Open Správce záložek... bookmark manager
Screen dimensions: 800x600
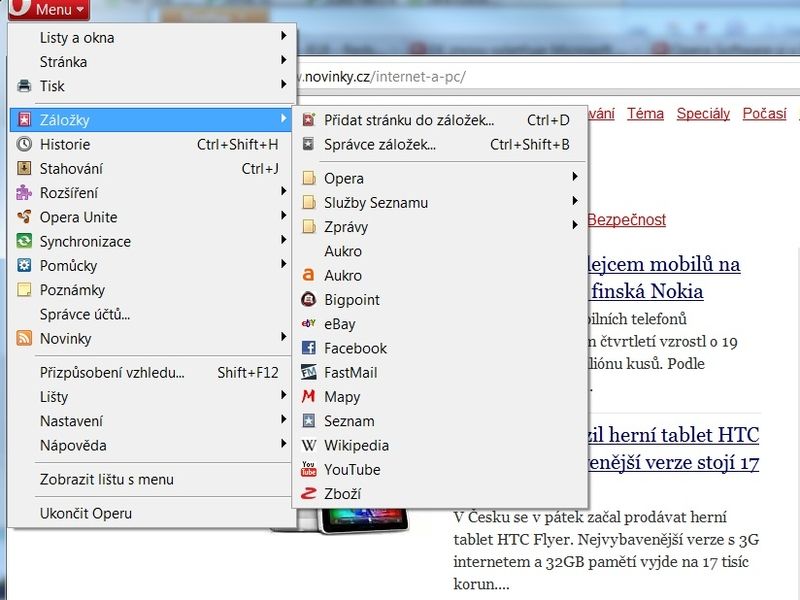tap(440, 144)
